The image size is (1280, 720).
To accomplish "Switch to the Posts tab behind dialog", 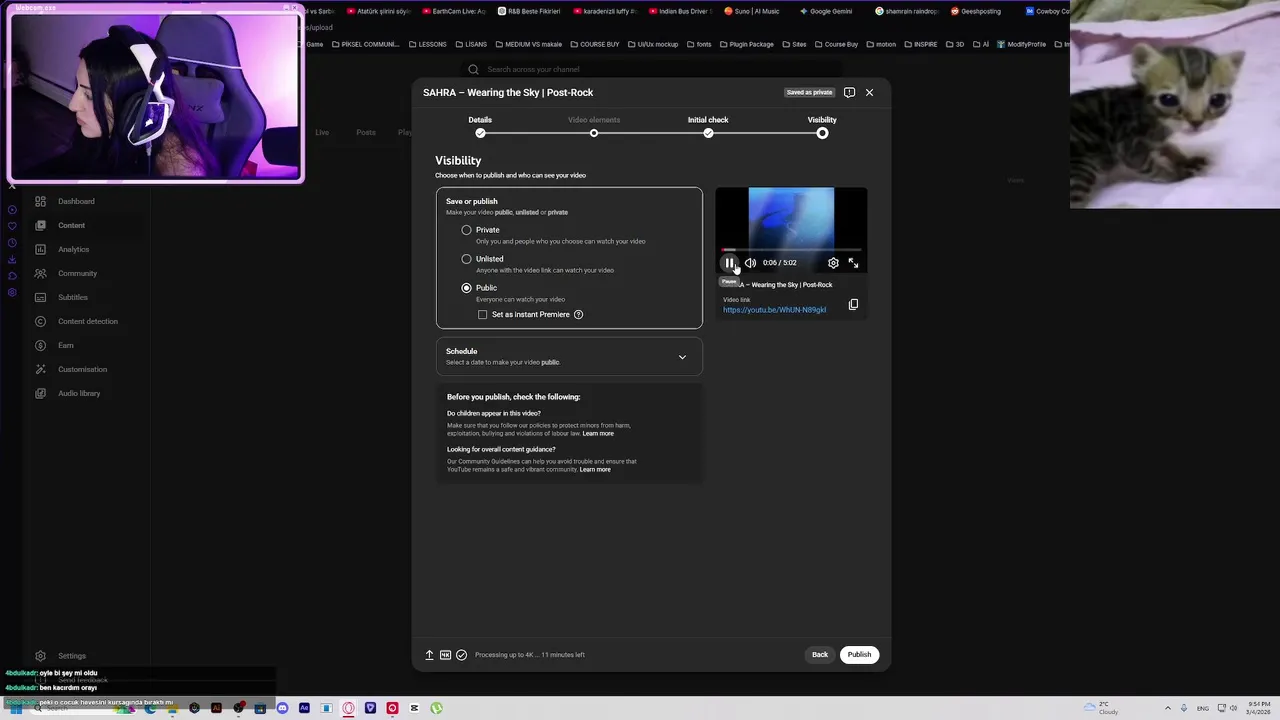I will (366, 132).
